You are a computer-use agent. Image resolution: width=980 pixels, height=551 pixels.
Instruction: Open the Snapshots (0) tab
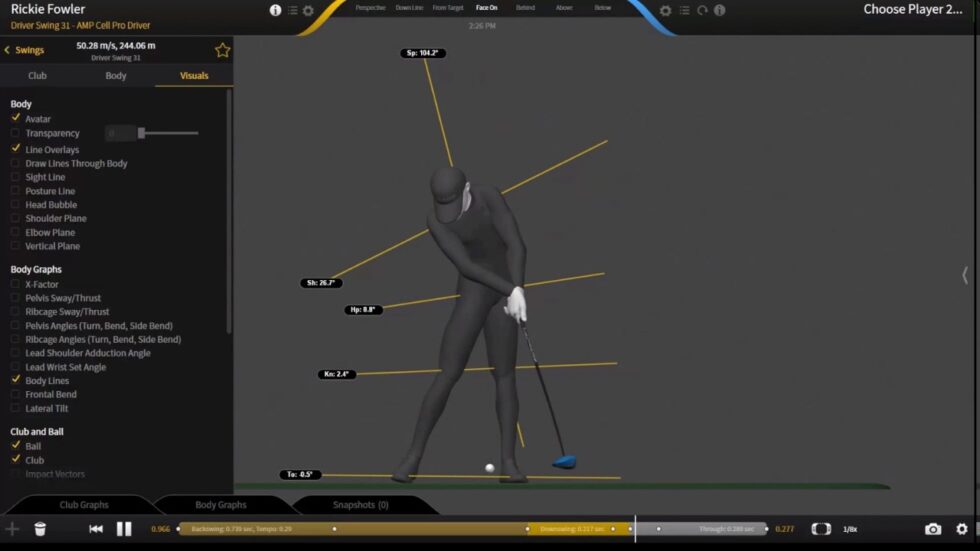point(361,505)
